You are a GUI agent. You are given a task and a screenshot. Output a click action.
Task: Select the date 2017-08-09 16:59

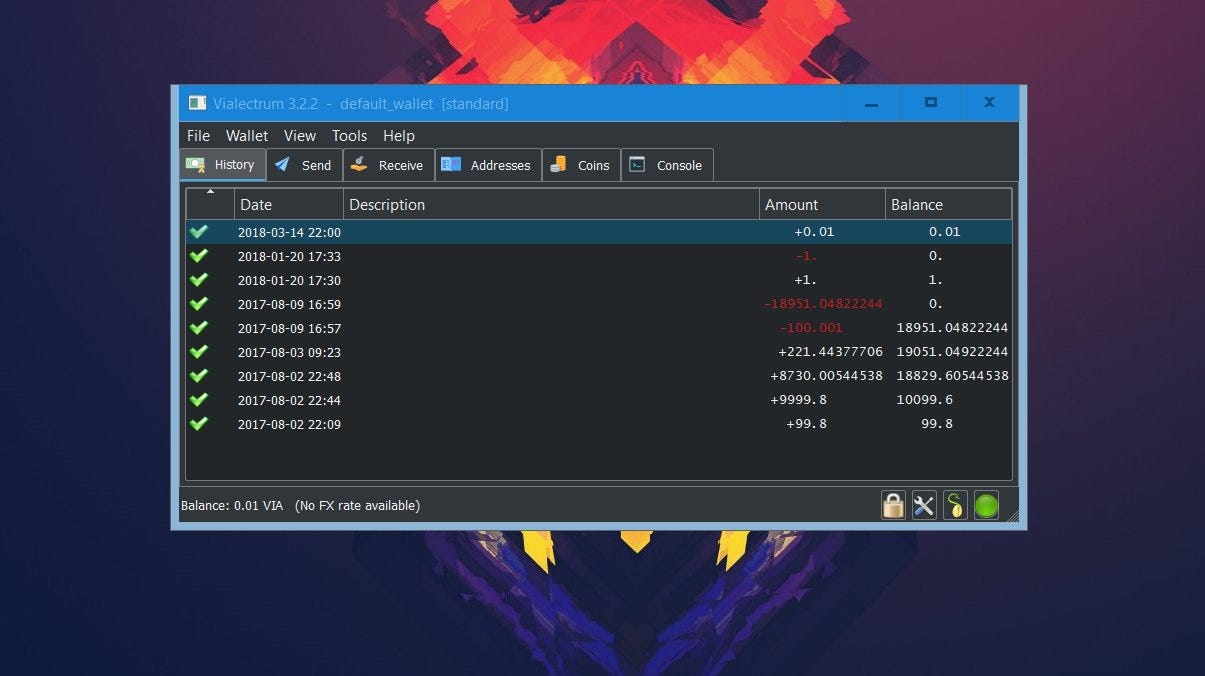click(289, 304)
